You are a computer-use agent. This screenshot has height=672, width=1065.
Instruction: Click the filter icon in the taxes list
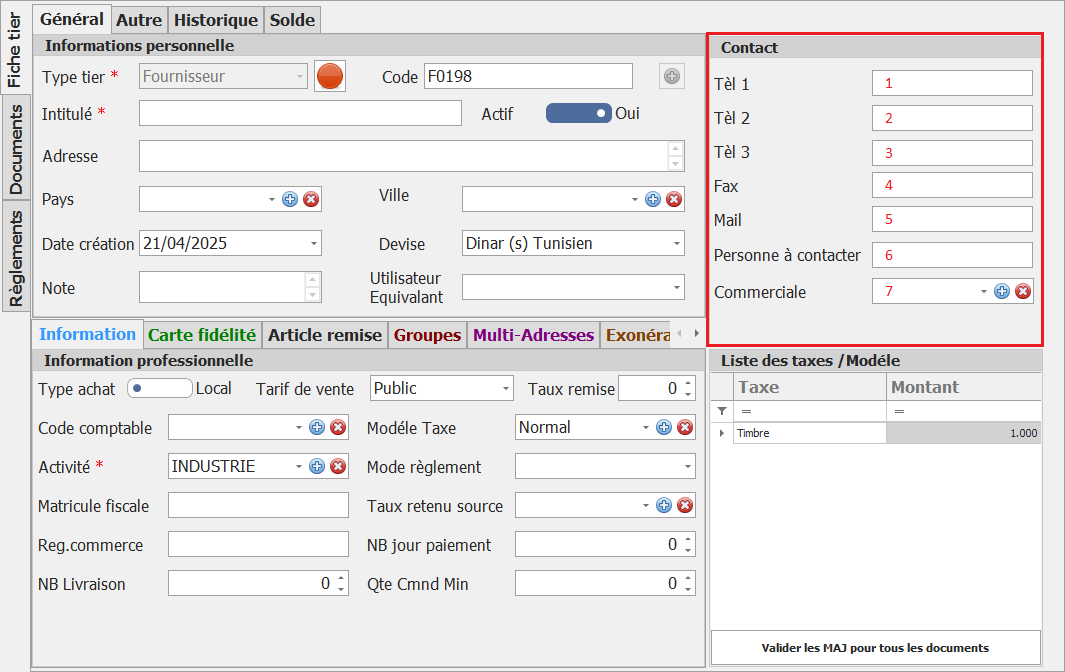coord(722,411)
